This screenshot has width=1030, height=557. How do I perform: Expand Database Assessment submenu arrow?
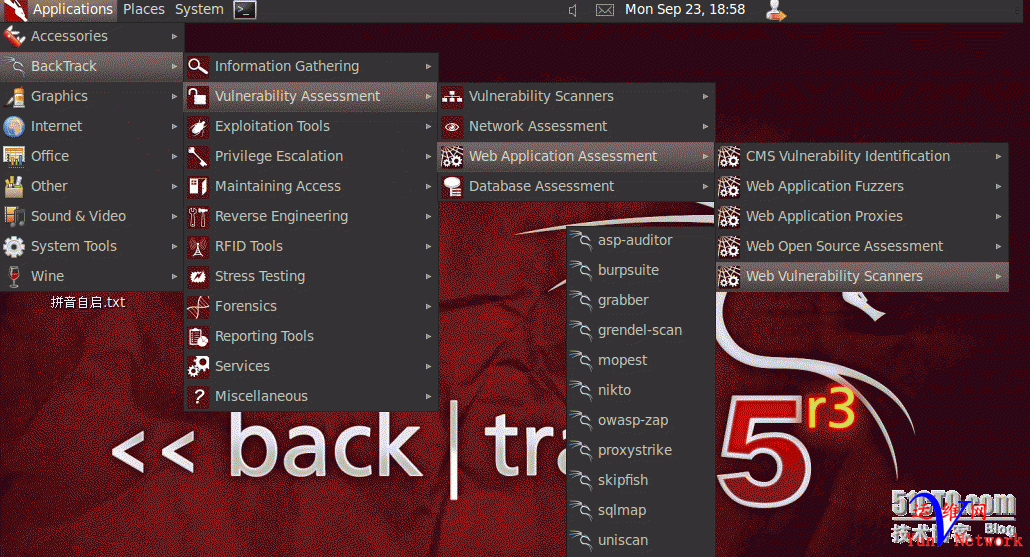pyautogui.click(x=705, y=187)
